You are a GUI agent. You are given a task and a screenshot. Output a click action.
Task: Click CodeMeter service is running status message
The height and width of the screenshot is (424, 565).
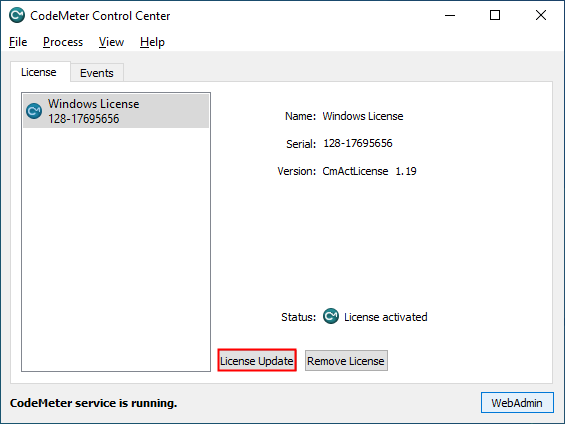point(93,403)
